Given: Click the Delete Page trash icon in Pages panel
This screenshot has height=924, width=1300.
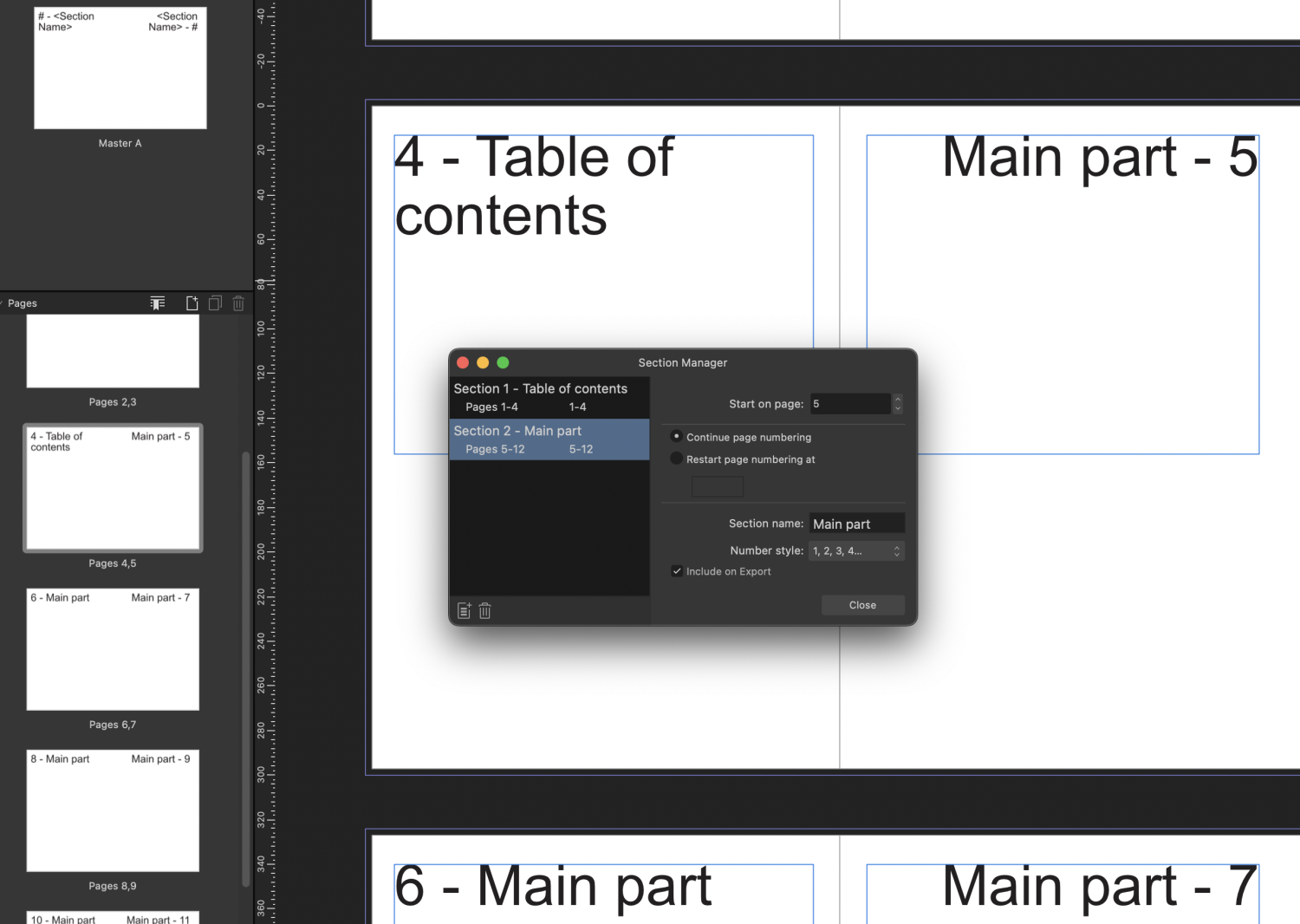Looking at the screenshot, I should point(238,303).
